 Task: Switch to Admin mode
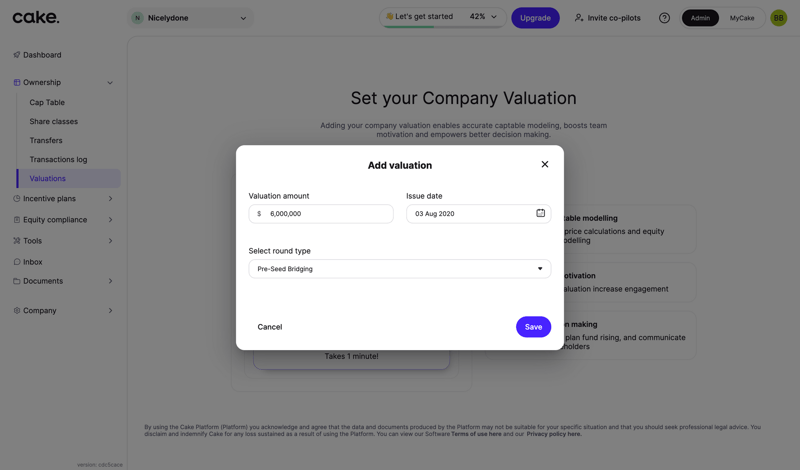point(700,18)
